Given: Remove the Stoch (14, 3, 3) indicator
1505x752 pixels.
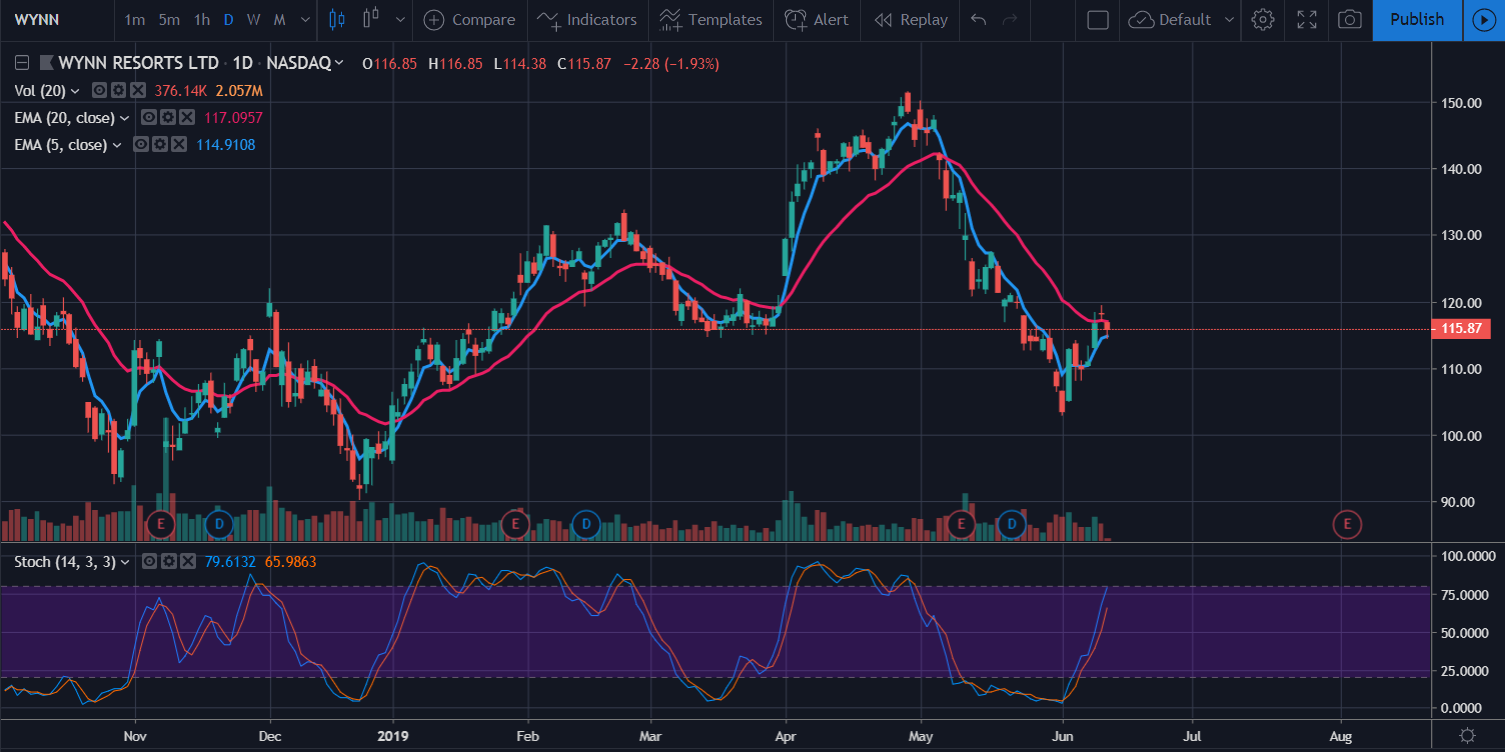Looking at the screenshot, I should pyautogui.click(x=187, y=561).
